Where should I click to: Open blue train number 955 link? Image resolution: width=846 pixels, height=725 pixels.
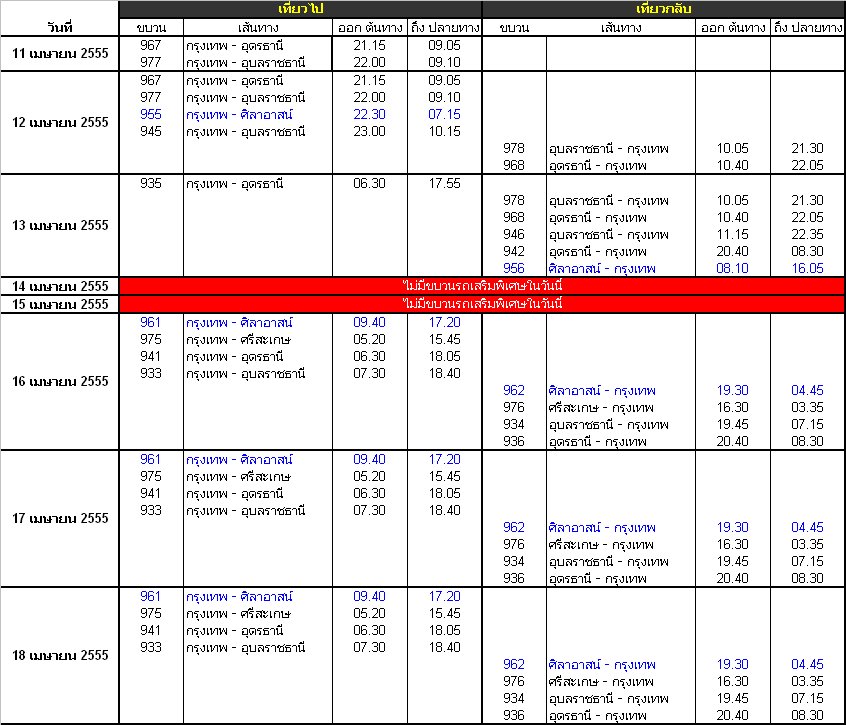(150, 114)
